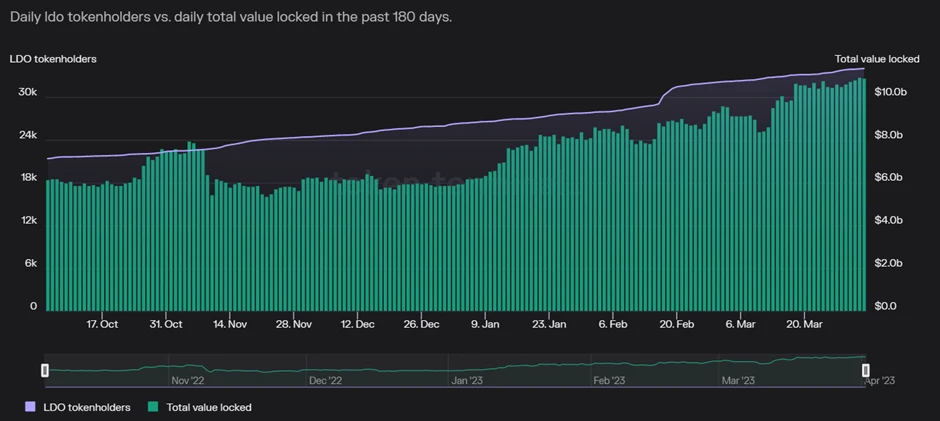This screenshot has width=940, height=421.
Task: Select Mar '23 on the range navigator
Action: [x=738, y=381]
